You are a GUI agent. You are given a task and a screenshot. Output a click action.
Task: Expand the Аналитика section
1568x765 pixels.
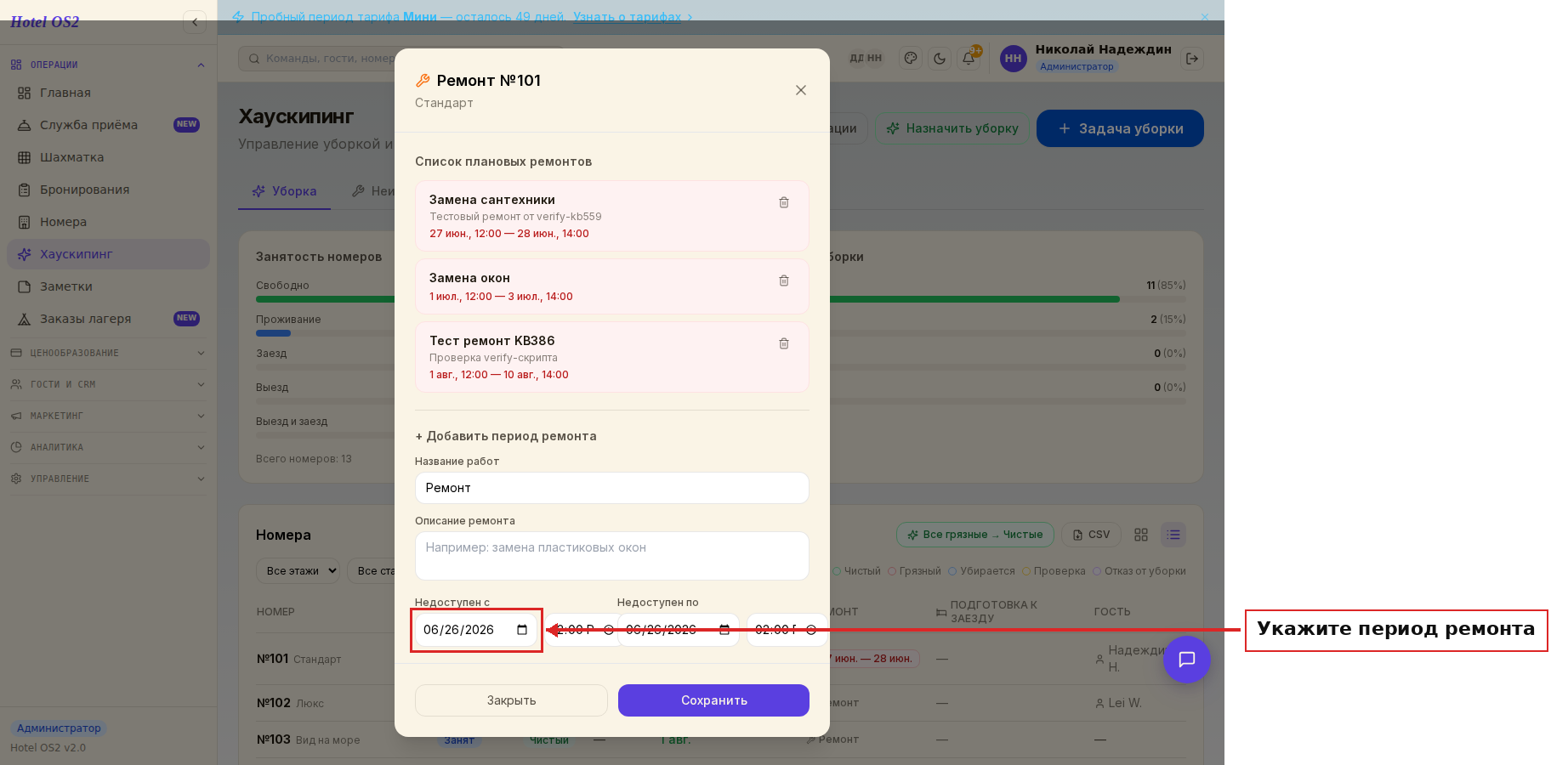coord(108,447)
